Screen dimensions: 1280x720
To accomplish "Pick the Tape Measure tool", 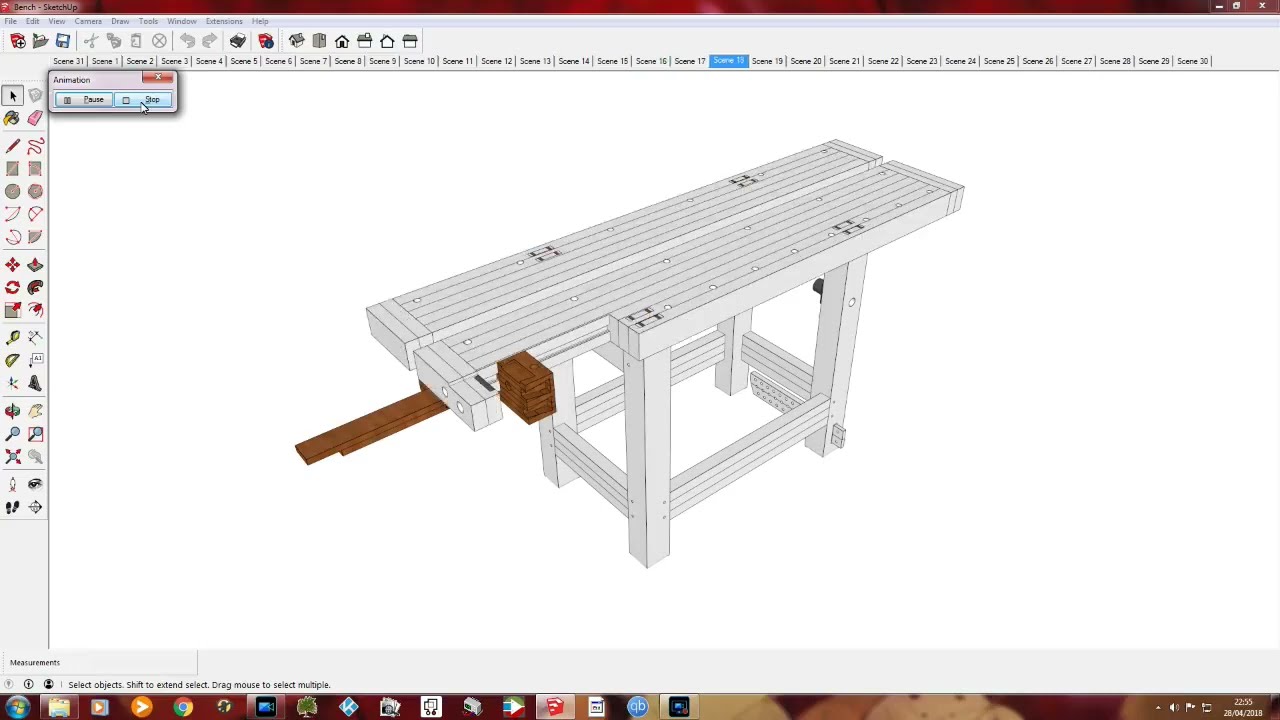I will (13, 338).
